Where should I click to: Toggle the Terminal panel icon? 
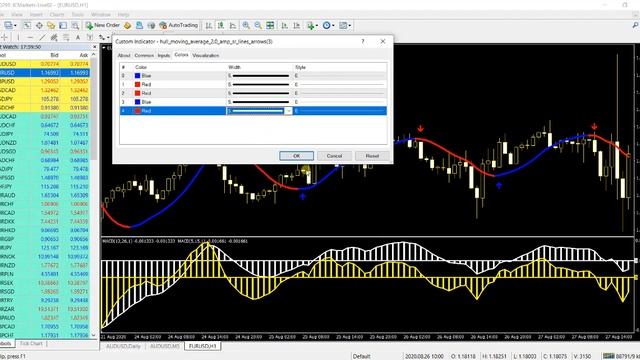63,25
